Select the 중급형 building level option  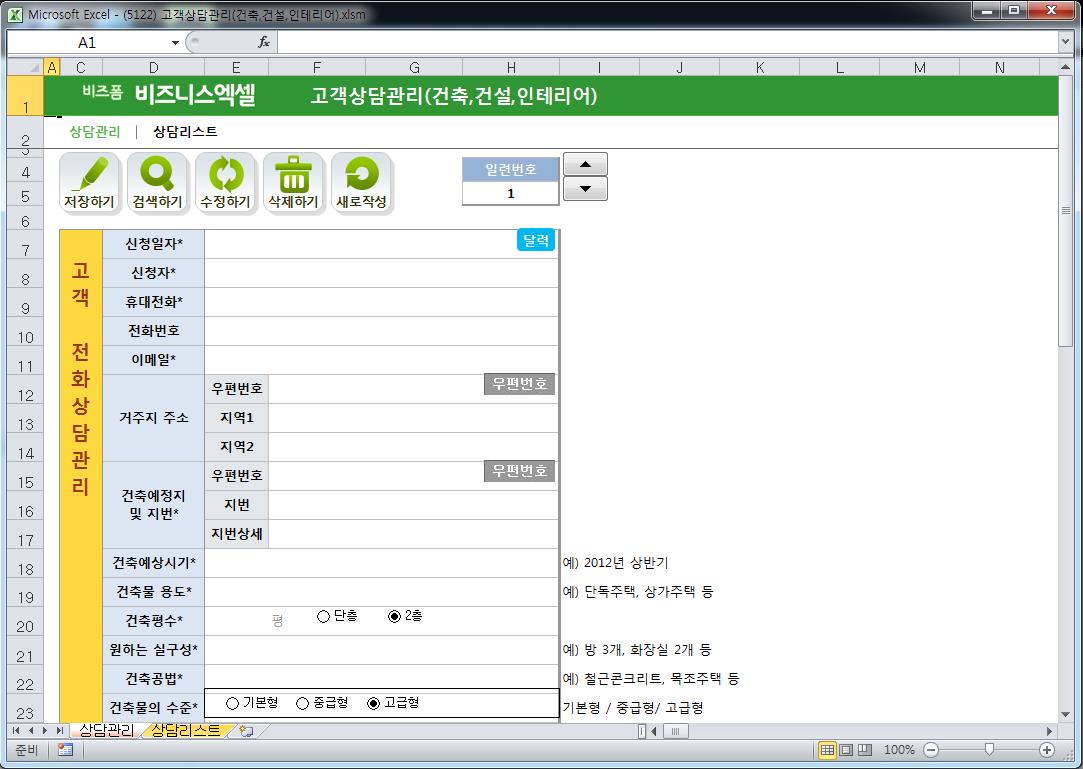[x=302, y=703]
